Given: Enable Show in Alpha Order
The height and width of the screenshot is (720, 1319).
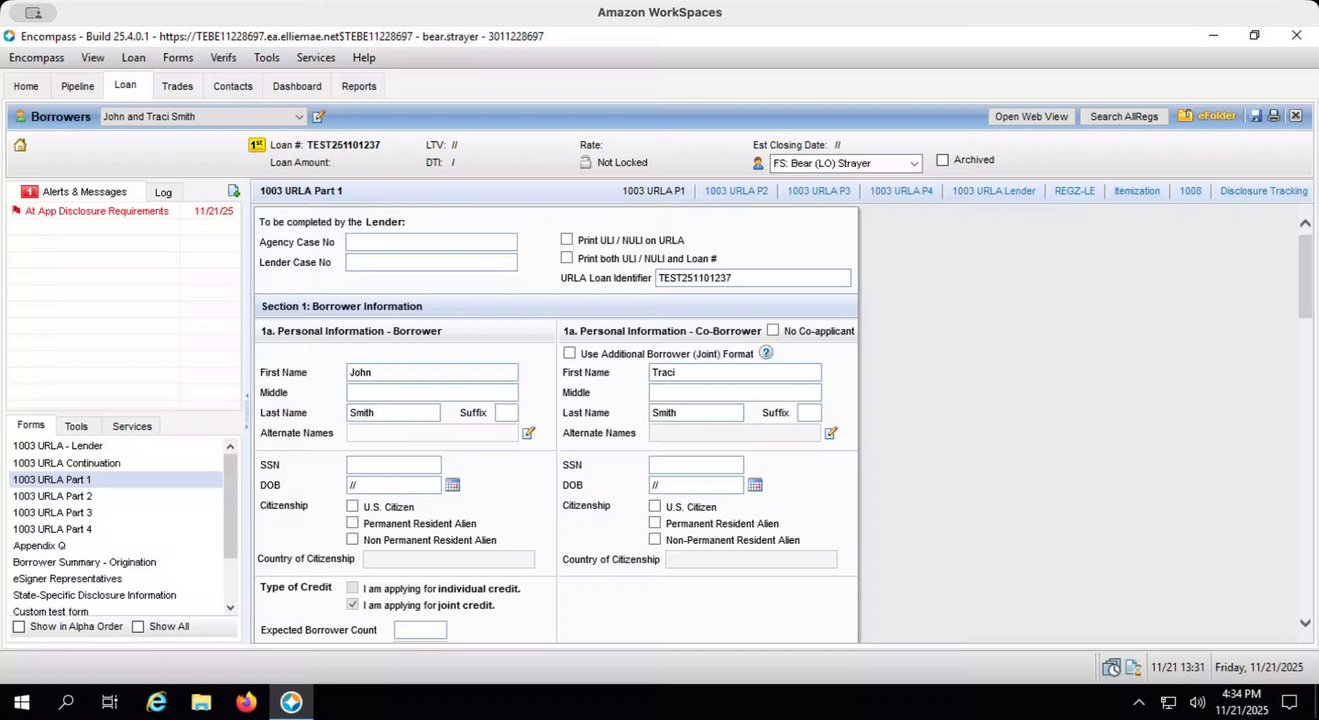Looking at the screenshot, I should point(19,626).
